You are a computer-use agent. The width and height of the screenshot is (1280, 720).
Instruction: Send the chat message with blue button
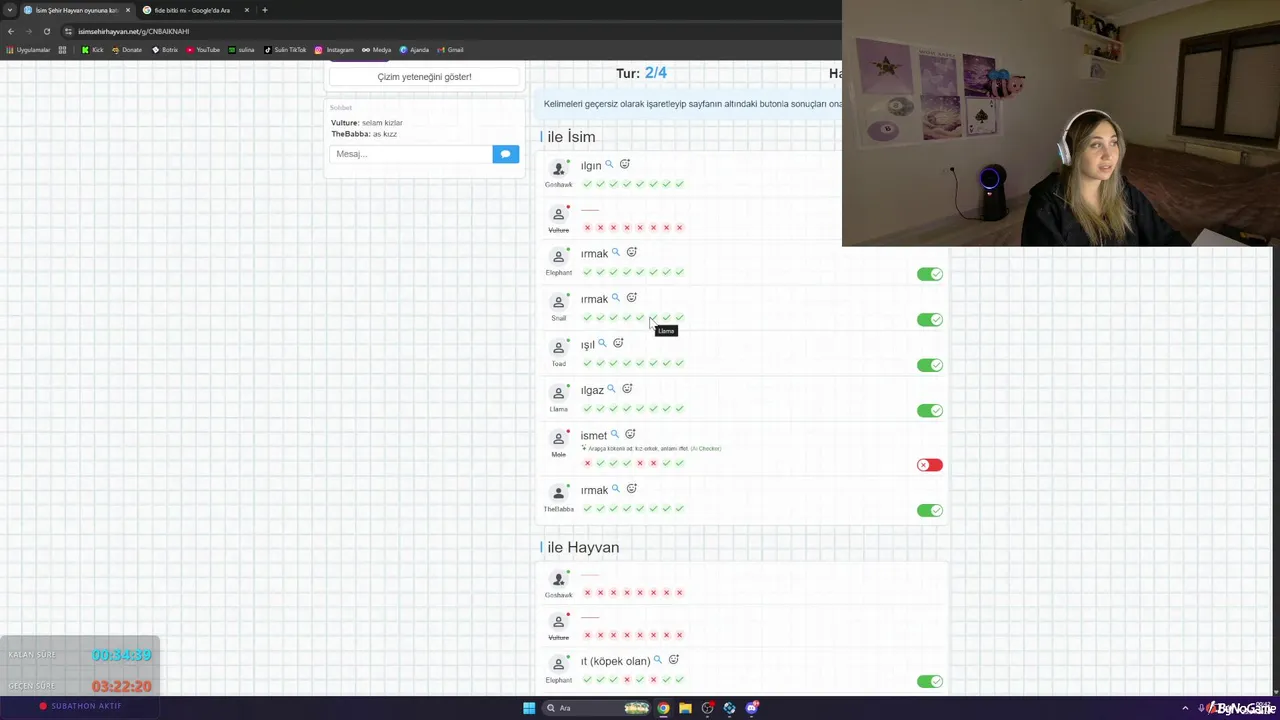click(505, 154)
